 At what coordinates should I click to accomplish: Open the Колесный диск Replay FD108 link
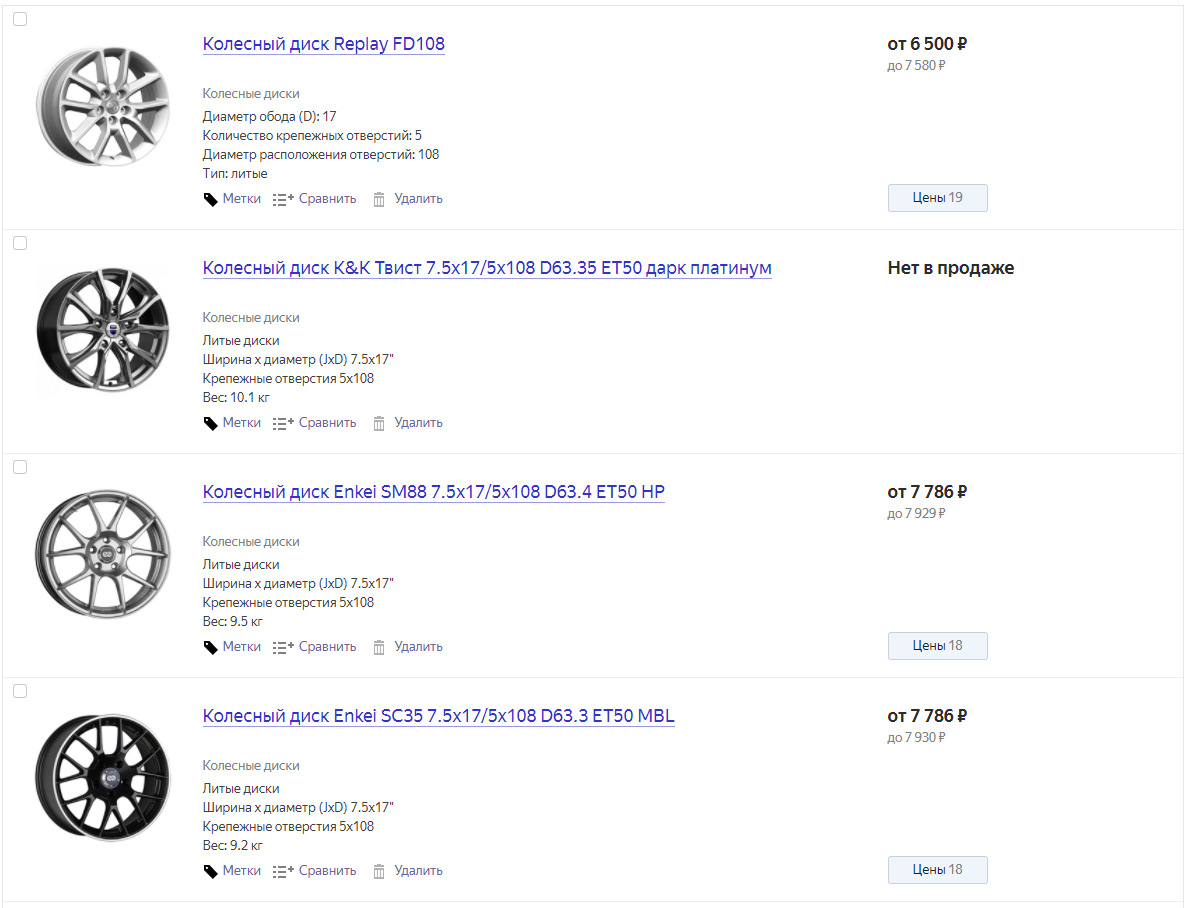(323, 44)
